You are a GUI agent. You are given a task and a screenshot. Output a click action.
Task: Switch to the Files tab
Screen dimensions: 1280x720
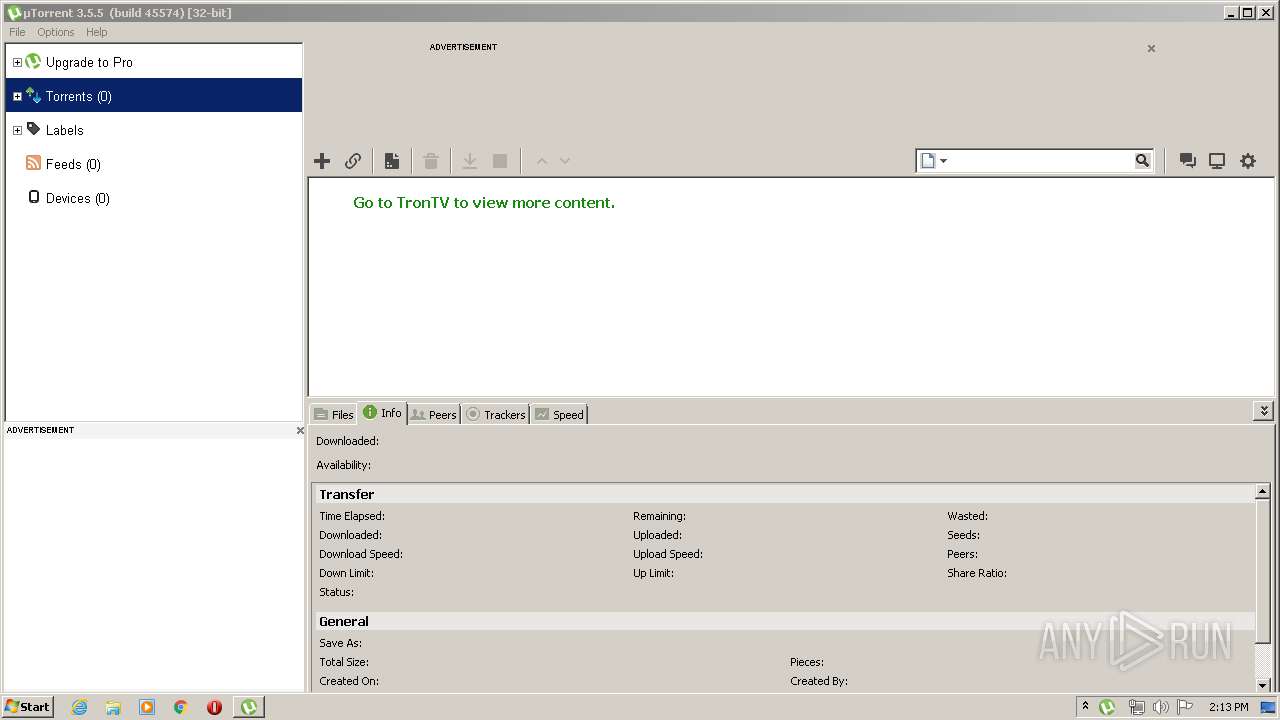pyautogui.click(x=334, y=414)
